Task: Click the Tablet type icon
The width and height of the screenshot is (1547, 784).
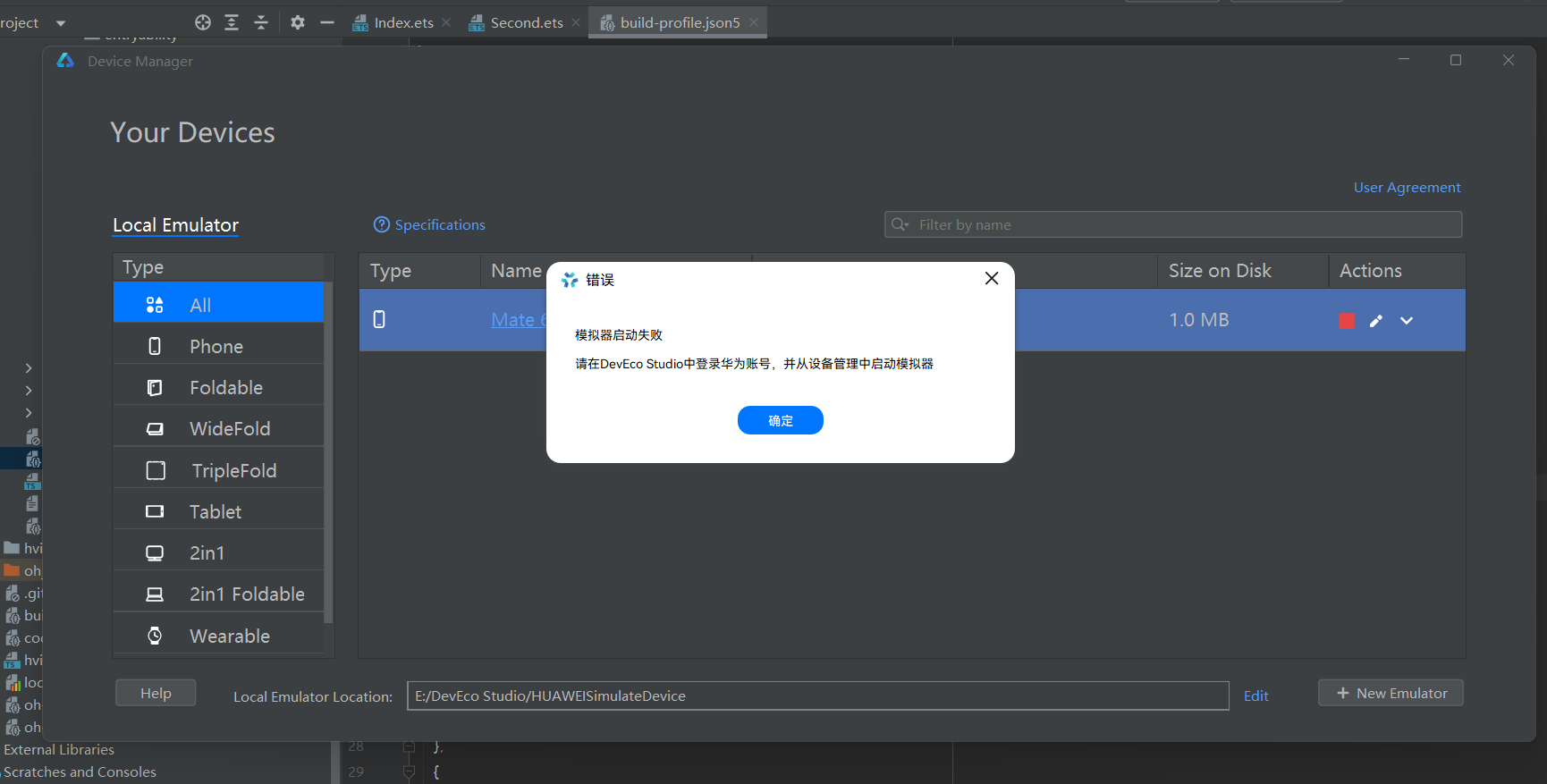Action: point(155,511)
